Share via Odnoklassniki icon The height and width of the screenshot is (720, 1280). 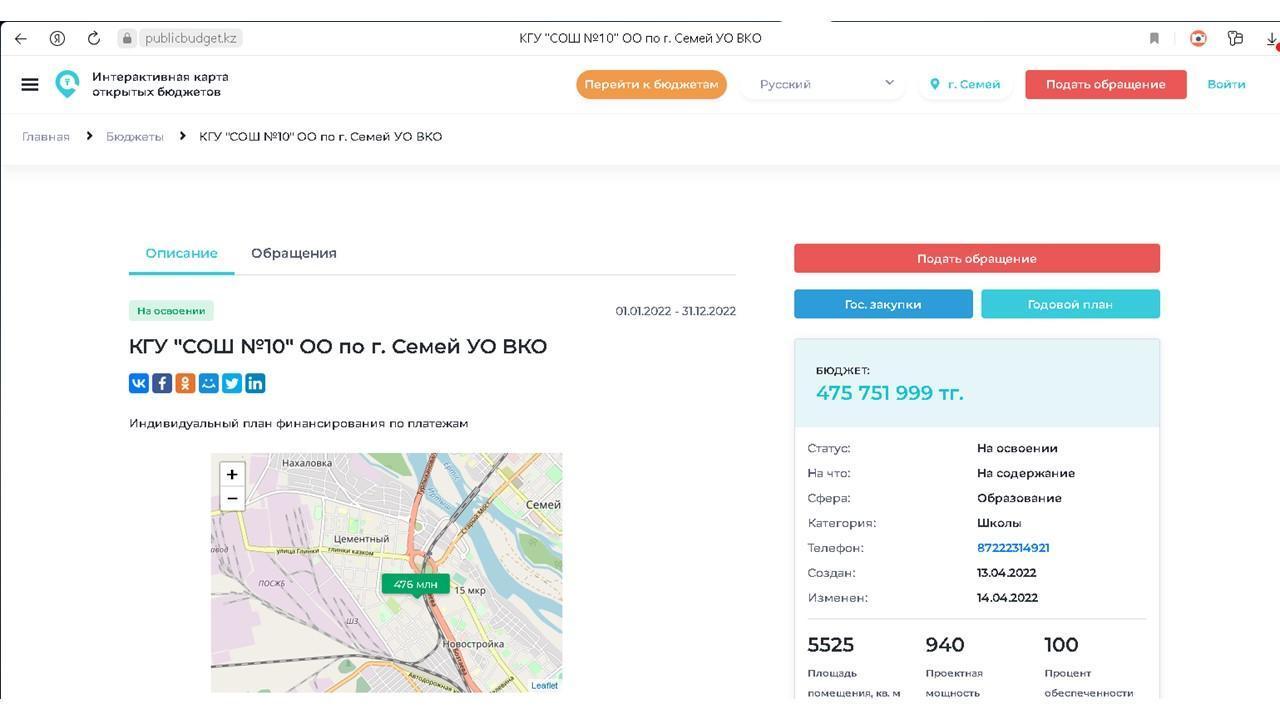tap(185, 383)
